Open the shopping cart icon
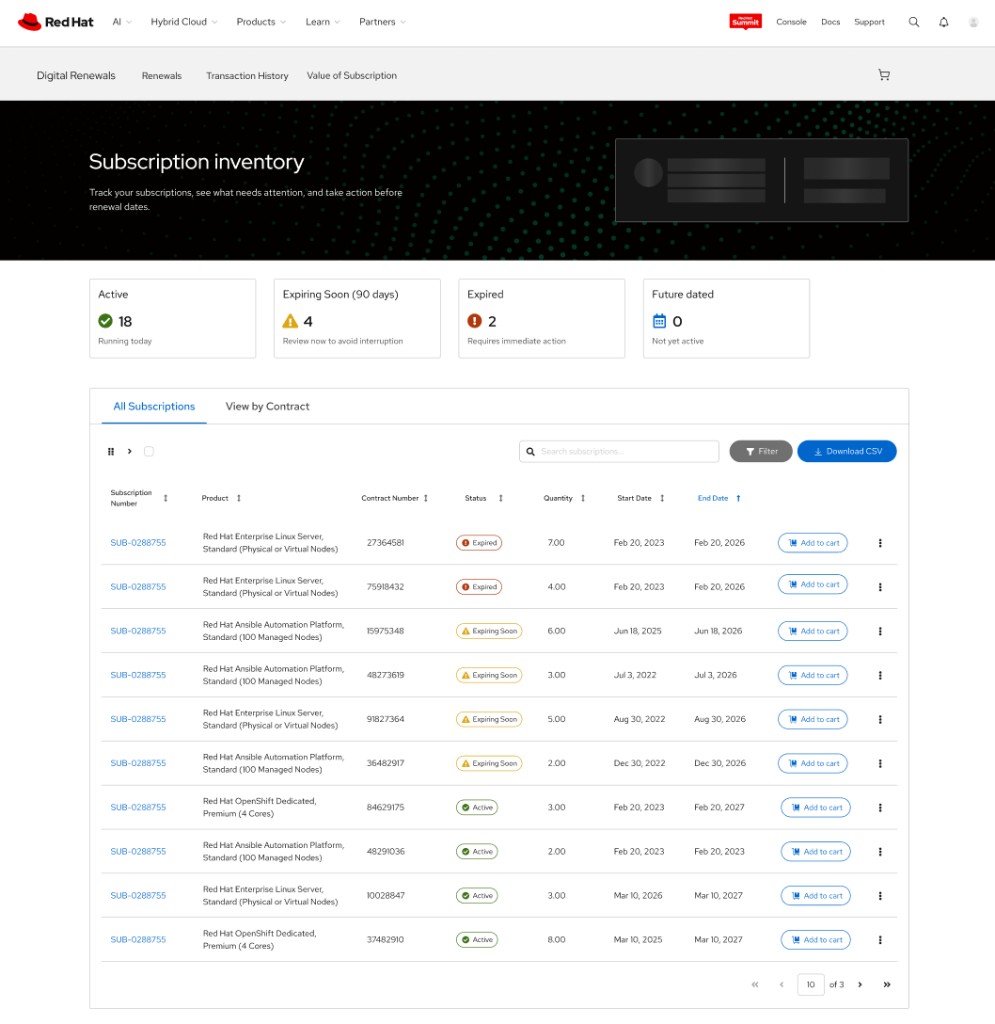 click(x=884, y=75)
